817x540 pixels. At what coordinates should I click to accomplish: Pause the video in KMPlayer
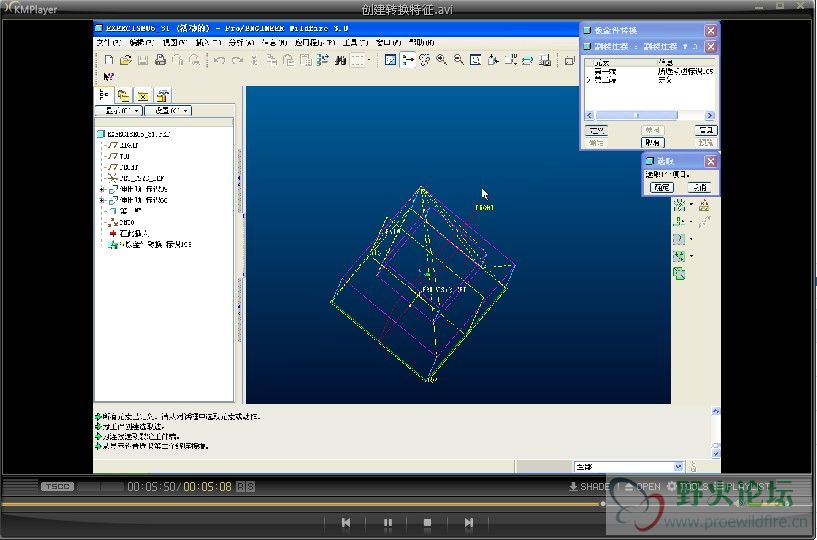pyautogui.click(x=388, y=522)
